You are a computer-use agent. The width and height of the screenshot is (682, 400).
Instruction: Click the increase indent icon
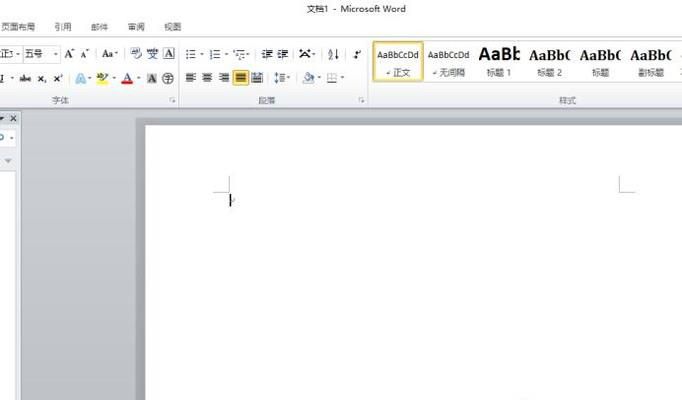[x=283, y=54]
